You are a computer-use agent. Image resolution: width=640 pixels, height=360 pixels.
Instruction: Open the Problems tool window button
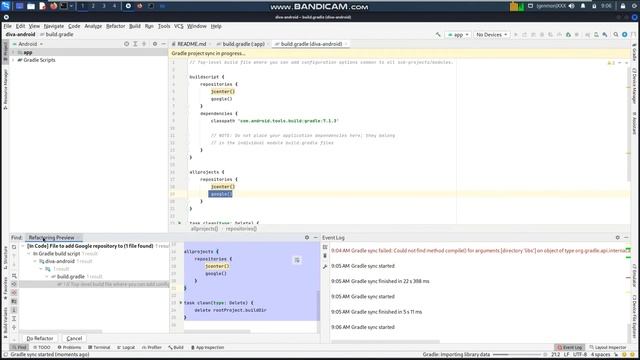click(69, 347)
